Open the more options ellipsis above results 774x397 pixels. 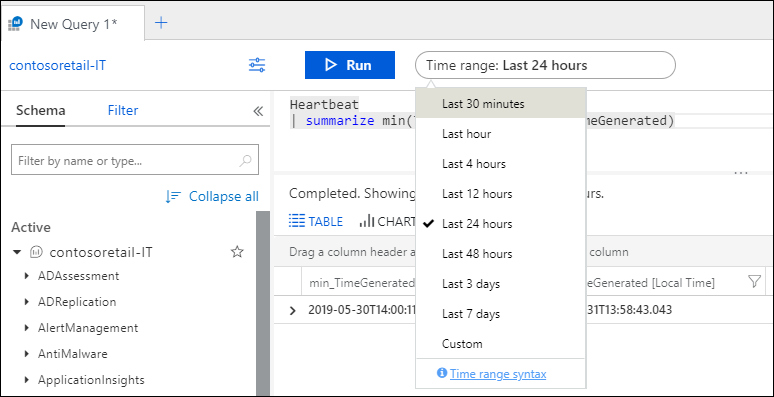[x=741, y=173]
